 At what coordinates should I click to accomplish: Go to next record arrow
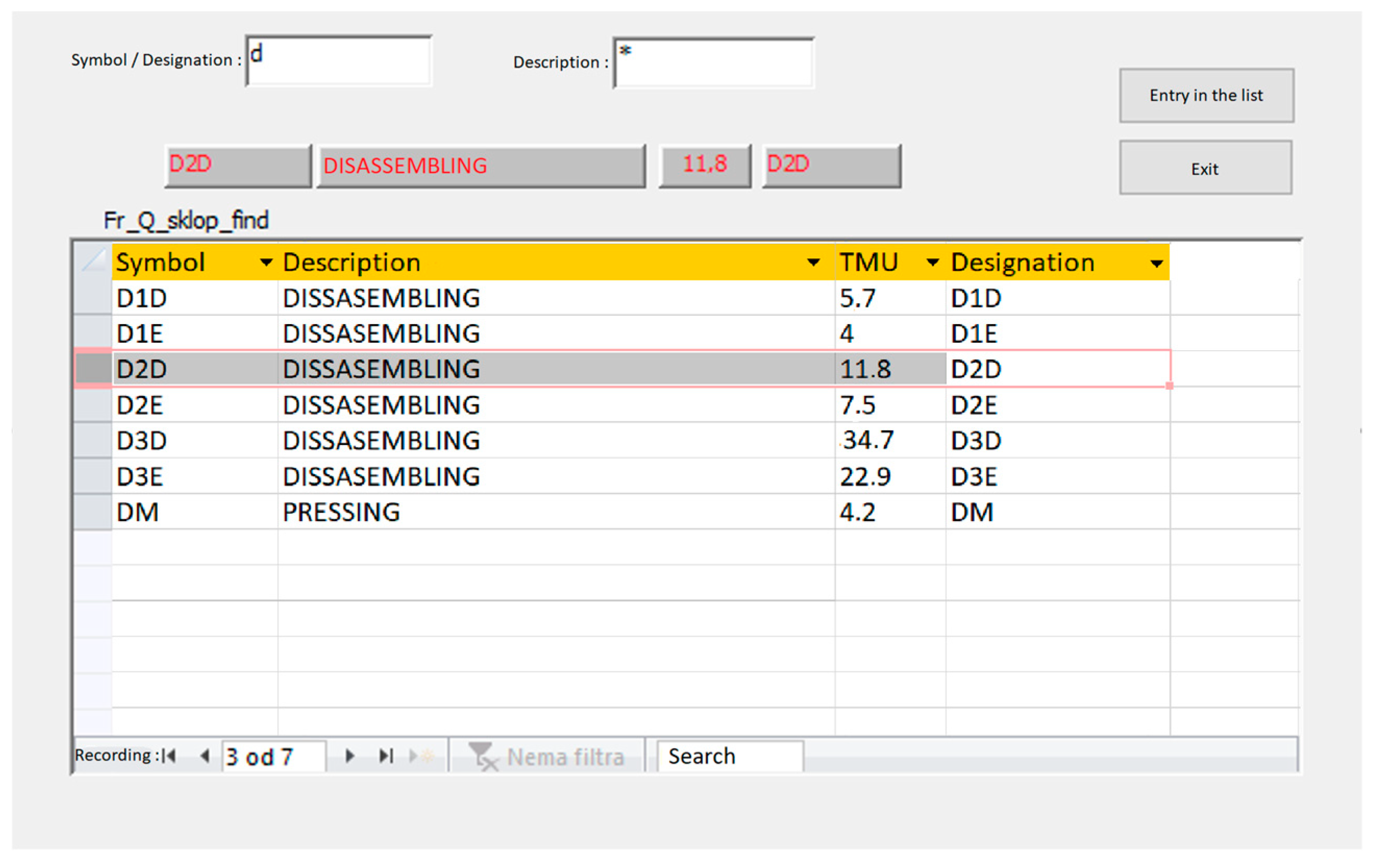[350, 756]
